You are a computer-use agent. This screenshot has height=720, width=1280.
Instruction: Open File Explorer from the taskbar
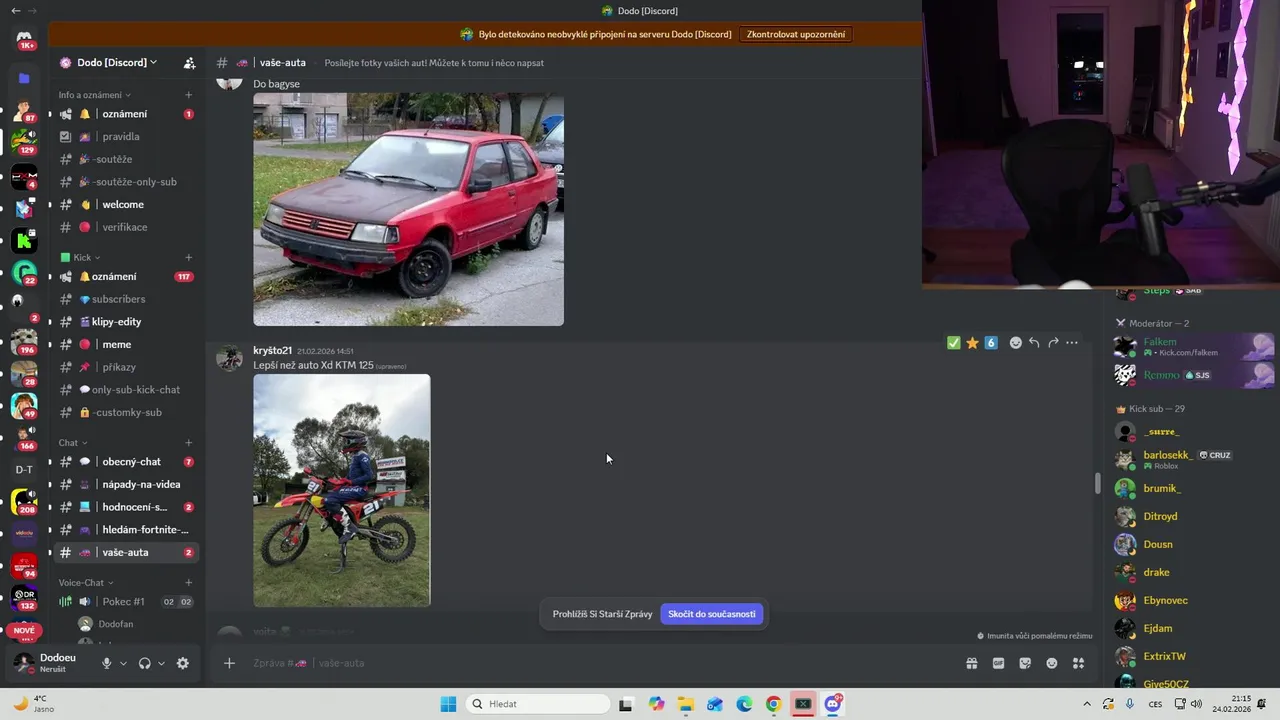686,704
